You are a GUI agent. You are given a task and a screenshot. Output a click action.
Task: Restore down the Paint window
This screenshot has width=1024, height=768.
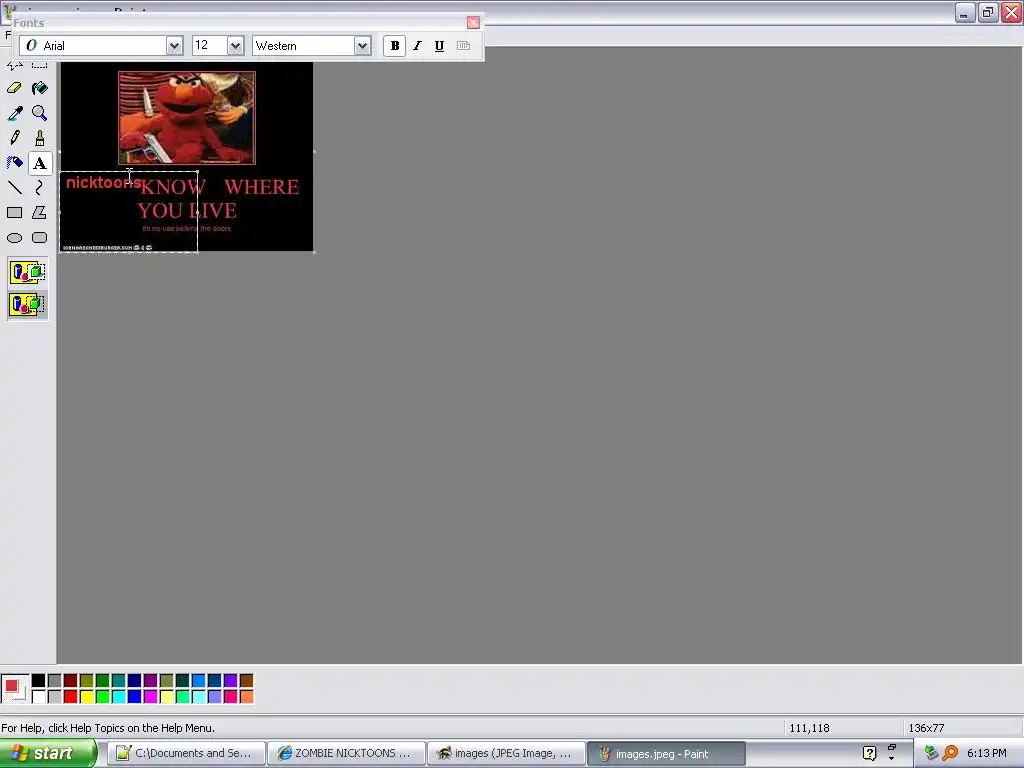pos(988,12)
